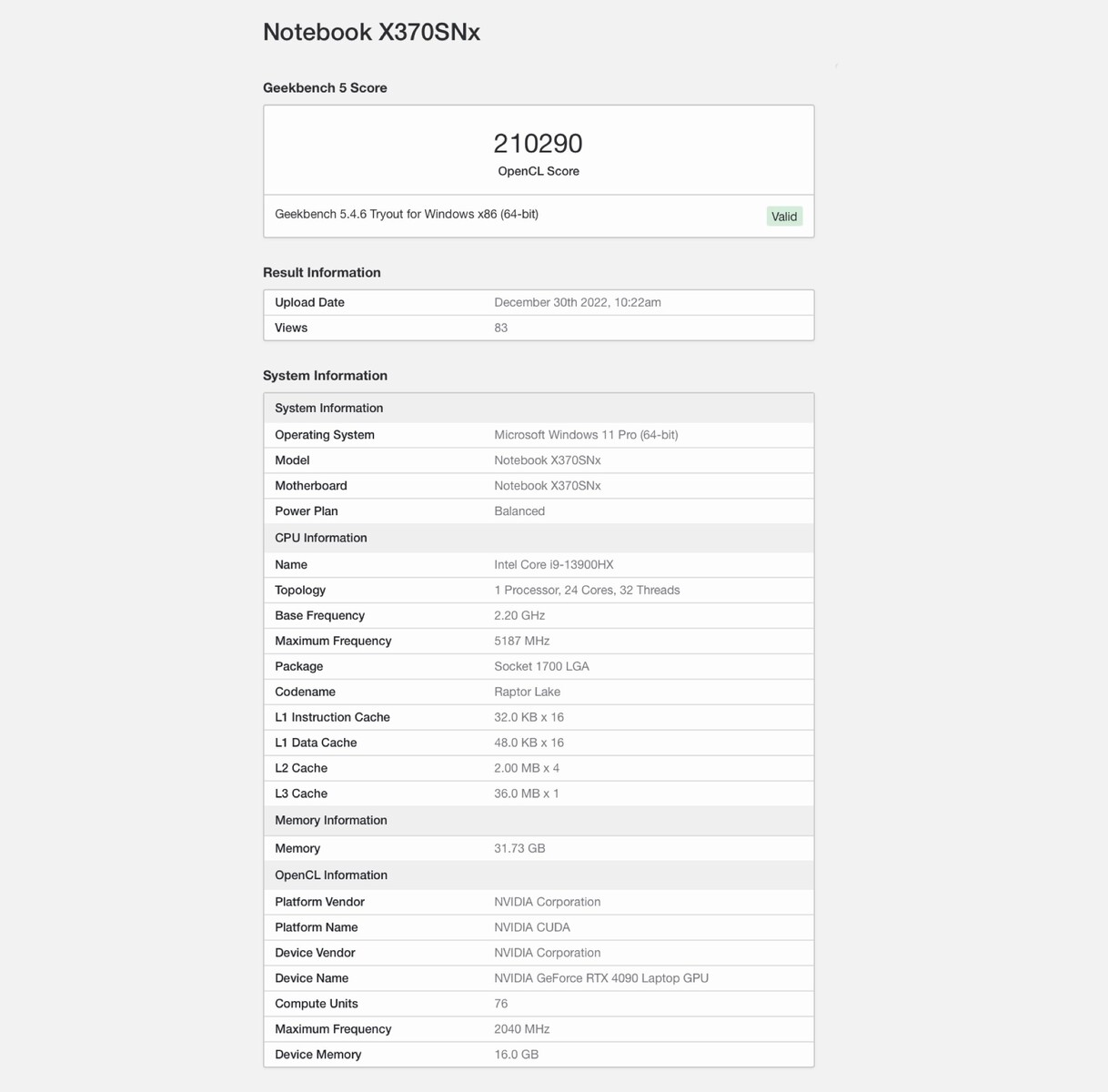Click the Power Plan value Balanced

(x=519, y=511)
